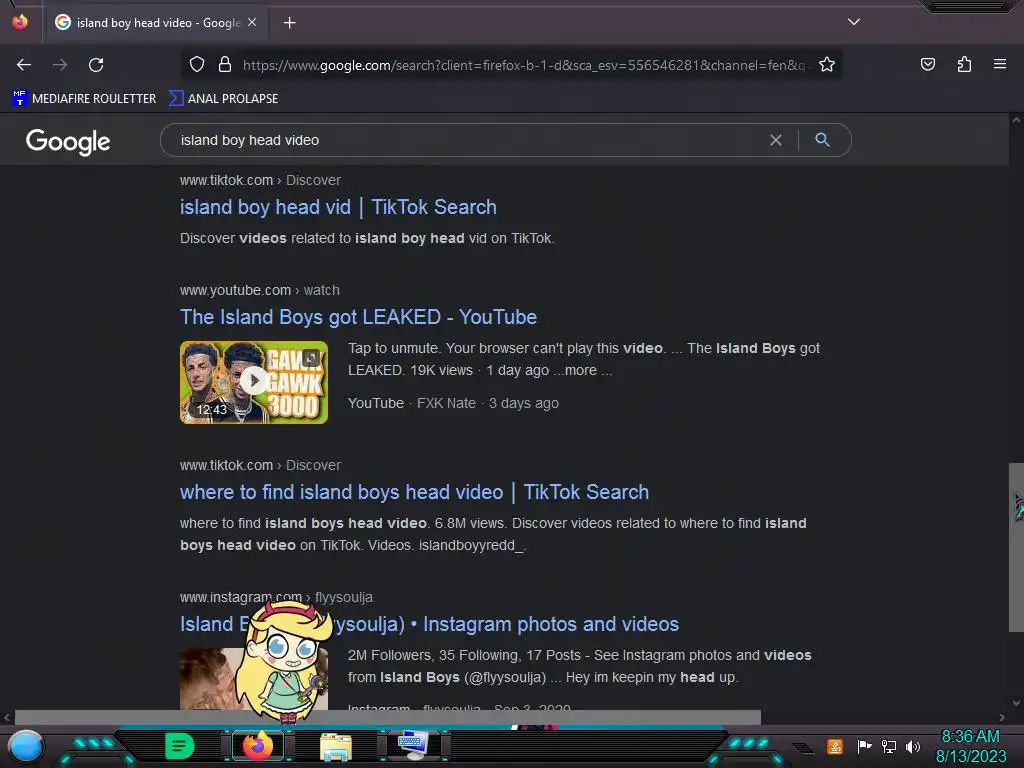This screenshot has width=1024, height=768.
Task: Open a new tab with plus button
Action: coord(289,23)
